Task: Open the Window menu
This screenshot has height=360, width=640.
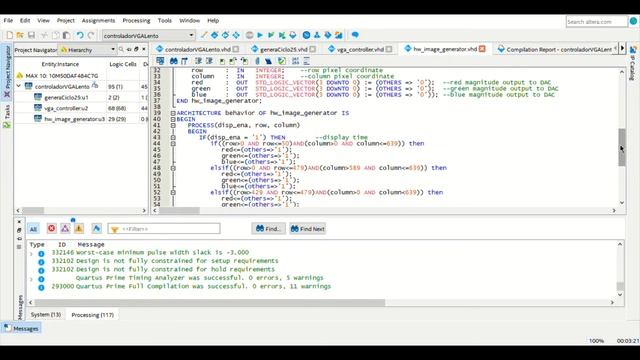Action: pos(190,20)
